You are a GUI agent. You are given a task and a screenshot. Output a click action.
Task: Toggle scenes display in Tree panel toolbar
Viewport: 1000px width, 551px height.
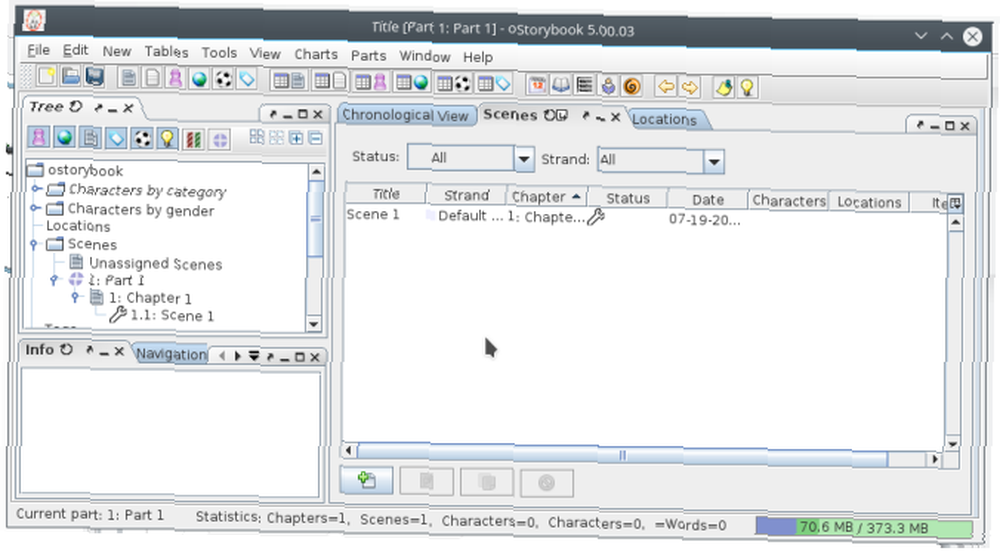click(x=90, y=138)
